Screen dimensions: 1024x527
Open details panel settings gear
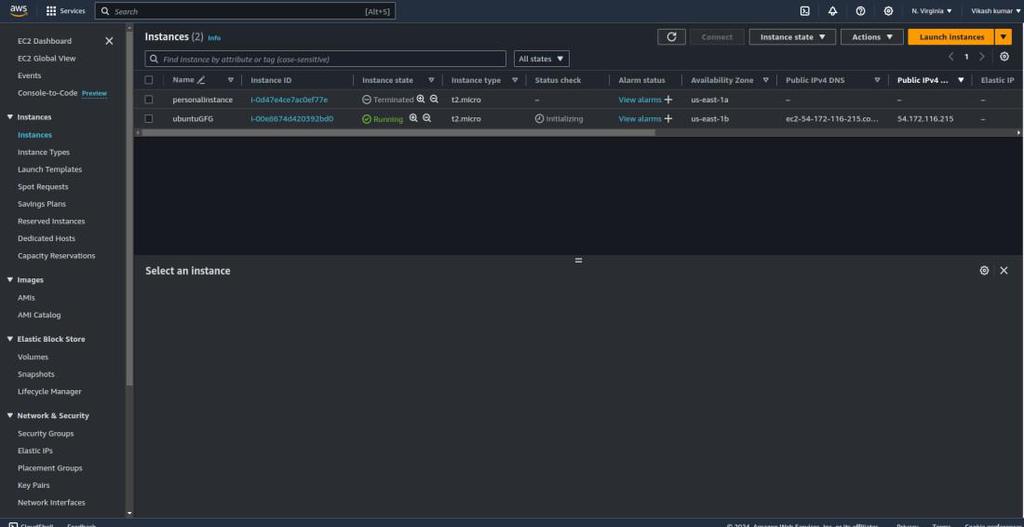[x=984, y=270]
